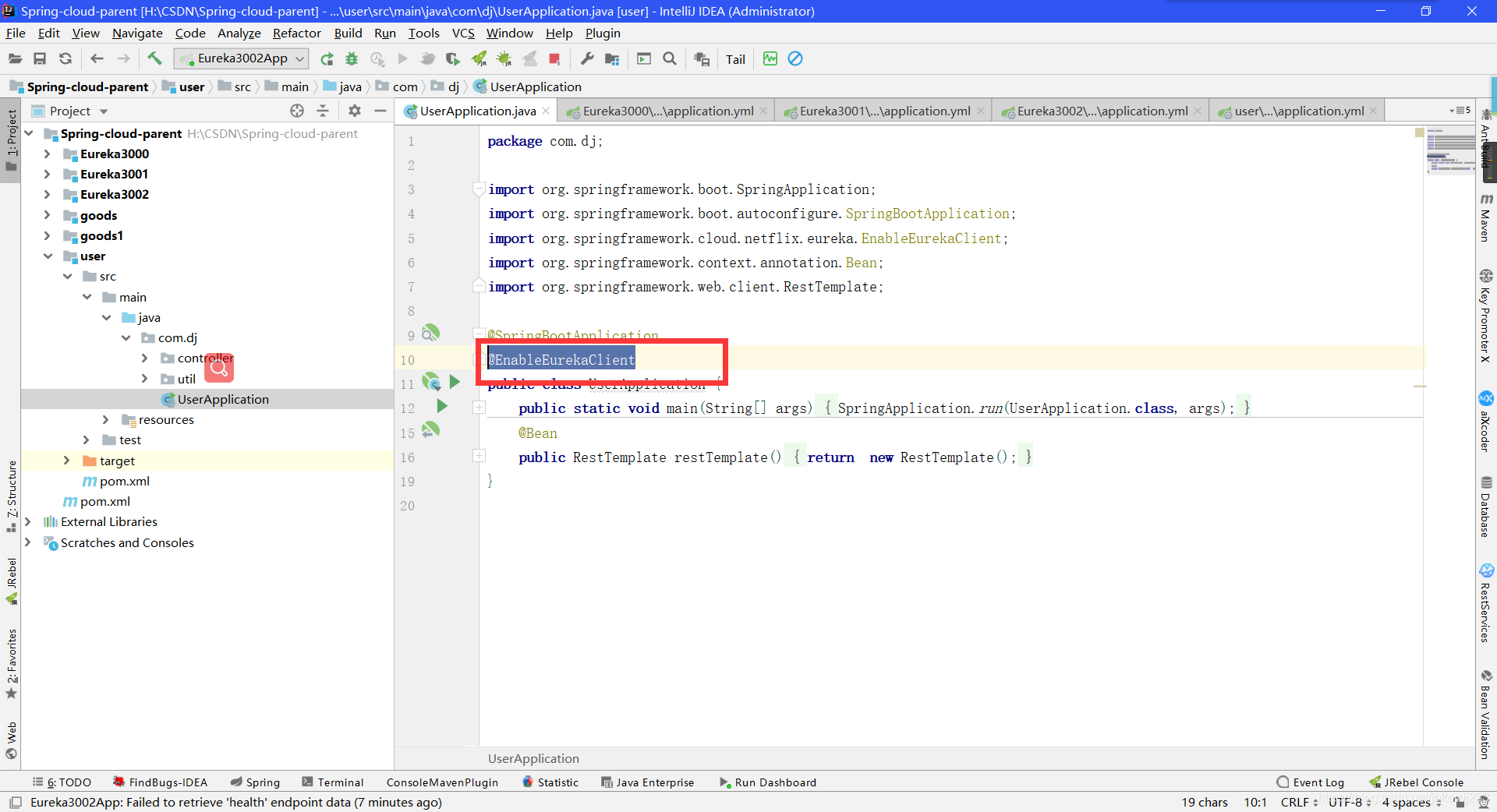Open the VCS menu
1497x812 pixels.
pos(463,33)
